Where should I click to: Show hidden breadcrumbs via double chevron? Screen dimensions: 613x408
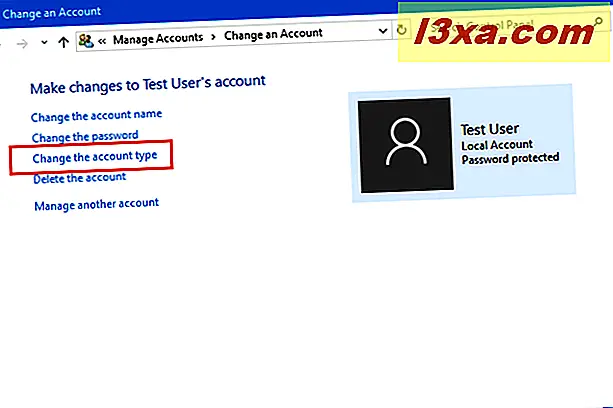[x=102, y=41]
